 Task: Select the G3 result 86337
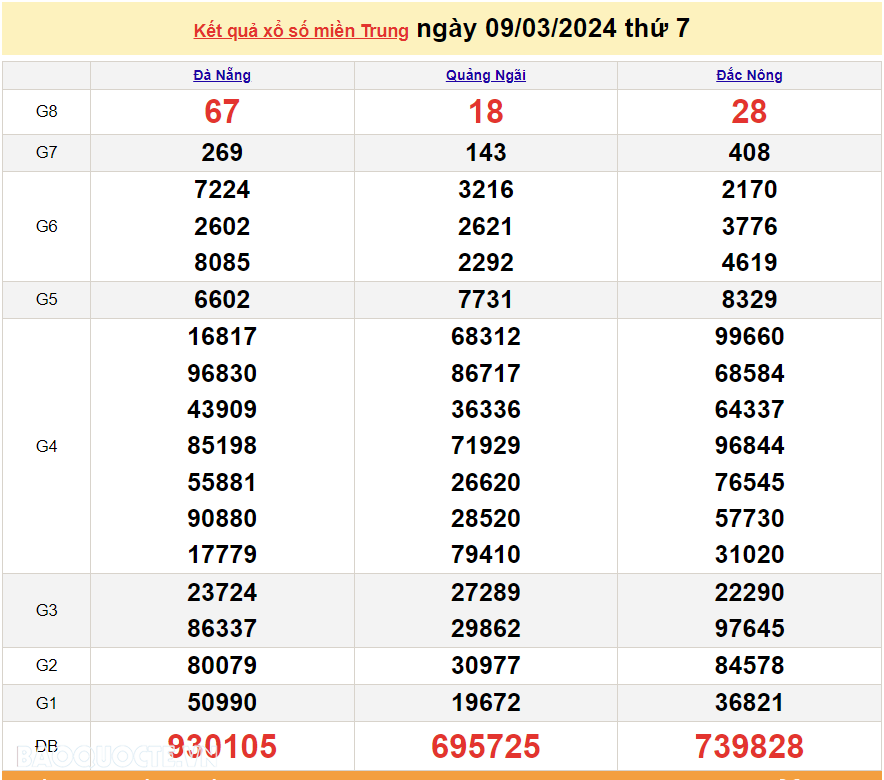pyautogui.click(x=222, y=629)
